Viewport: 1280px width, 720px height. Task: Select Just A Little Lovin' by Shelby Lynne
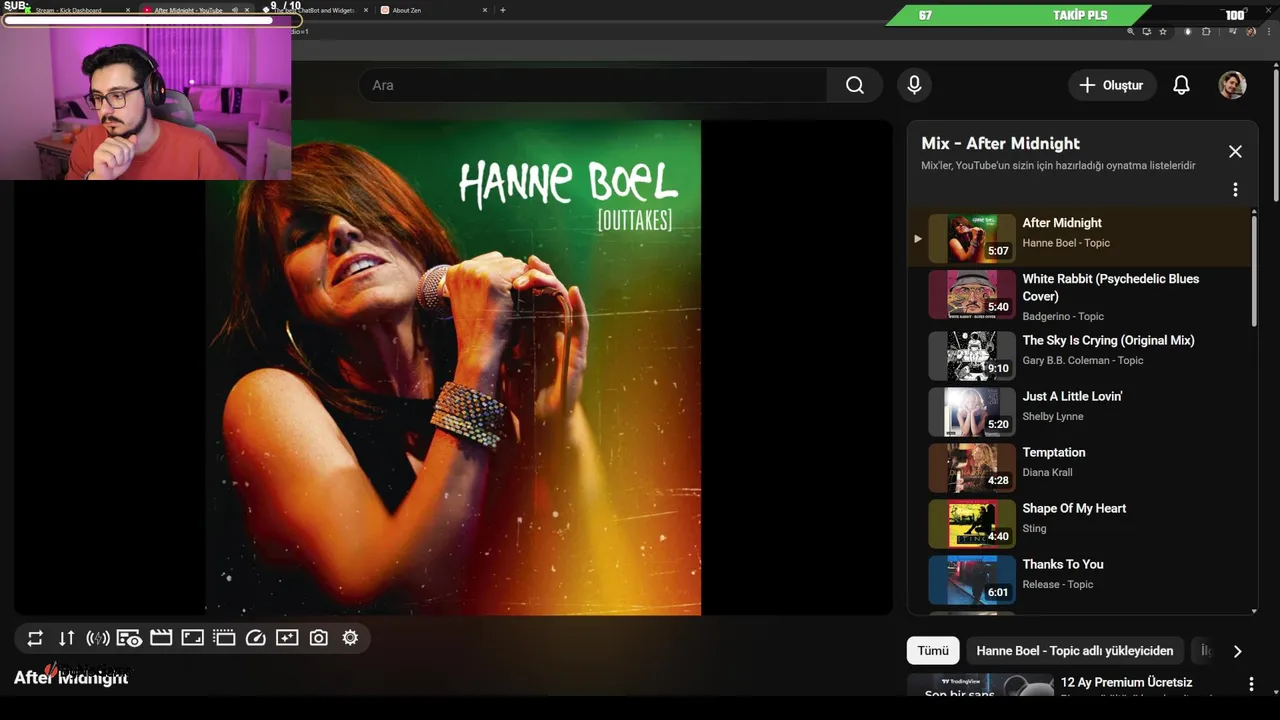click(x=1079, y=411)
